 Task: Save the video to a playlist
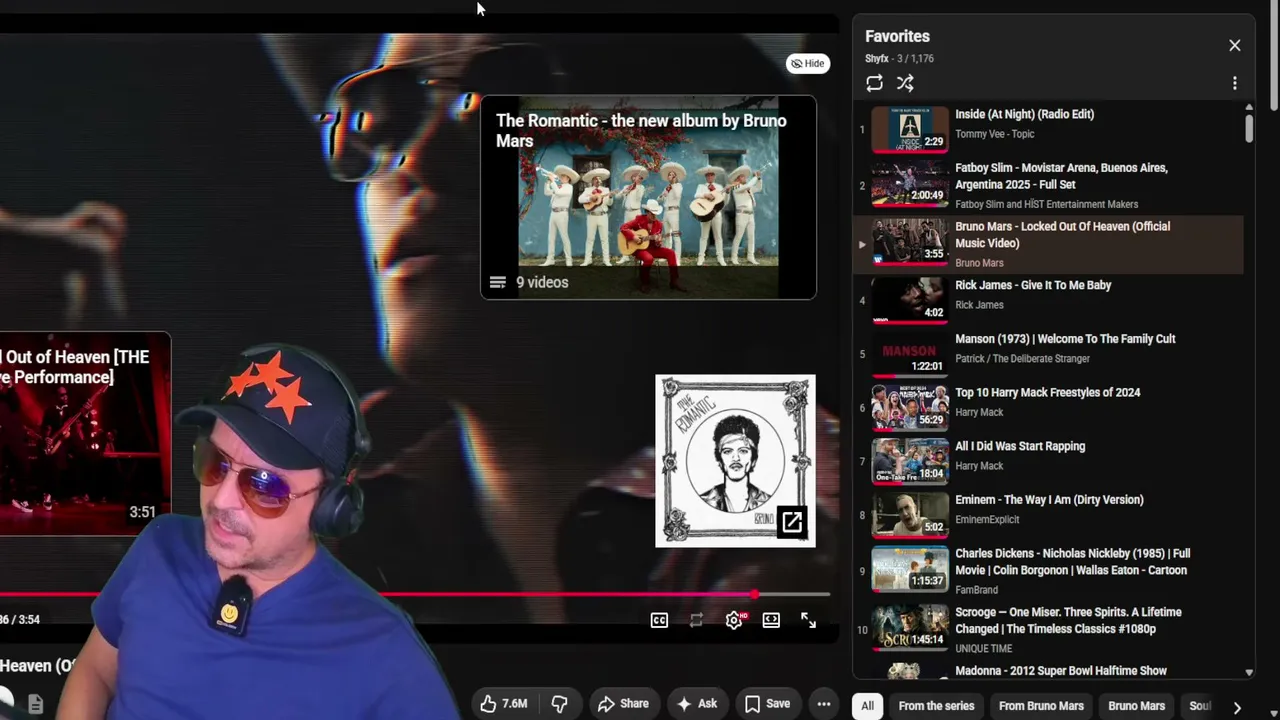coord(767,704)
